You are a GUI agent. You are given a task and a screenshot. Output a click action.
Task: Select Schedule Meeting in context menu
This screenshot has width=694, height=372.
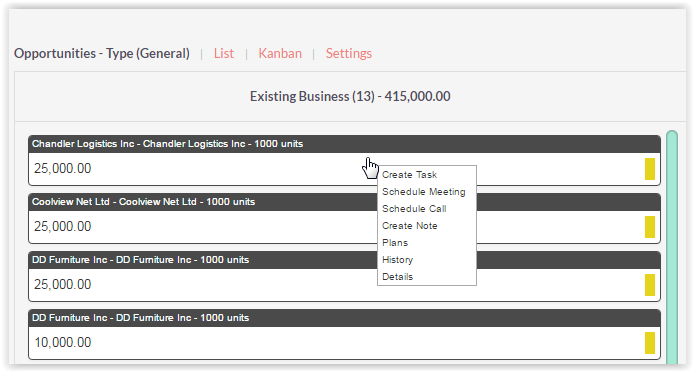coord(424,192)
